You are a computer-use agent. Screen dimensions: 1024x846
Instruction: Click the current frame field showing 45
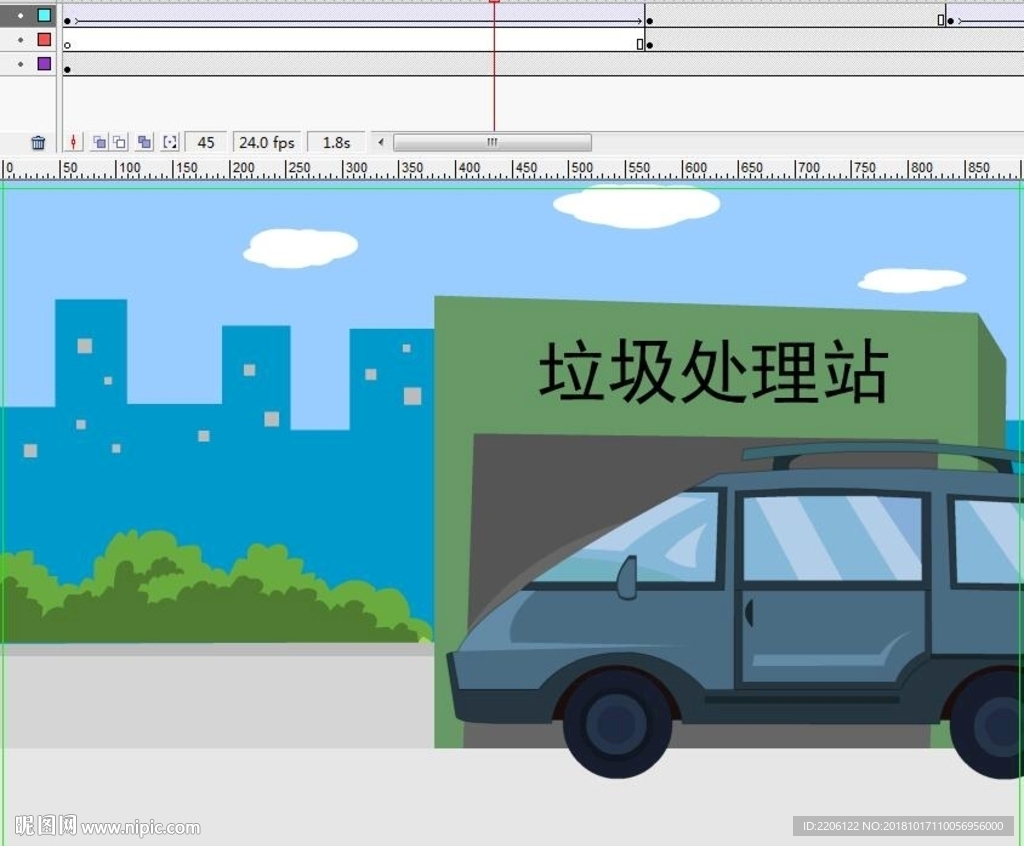[204, 142]
